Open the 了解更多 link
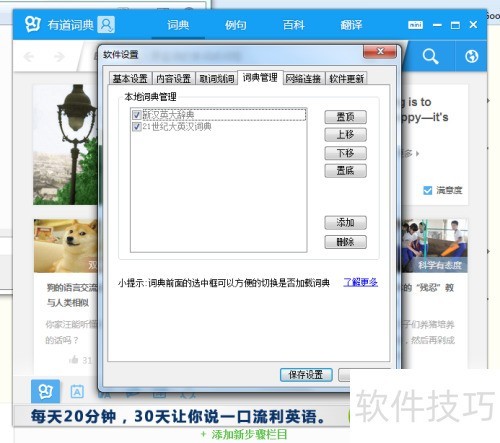Screen dimensions: 500x443 click(x=360, y=282)
